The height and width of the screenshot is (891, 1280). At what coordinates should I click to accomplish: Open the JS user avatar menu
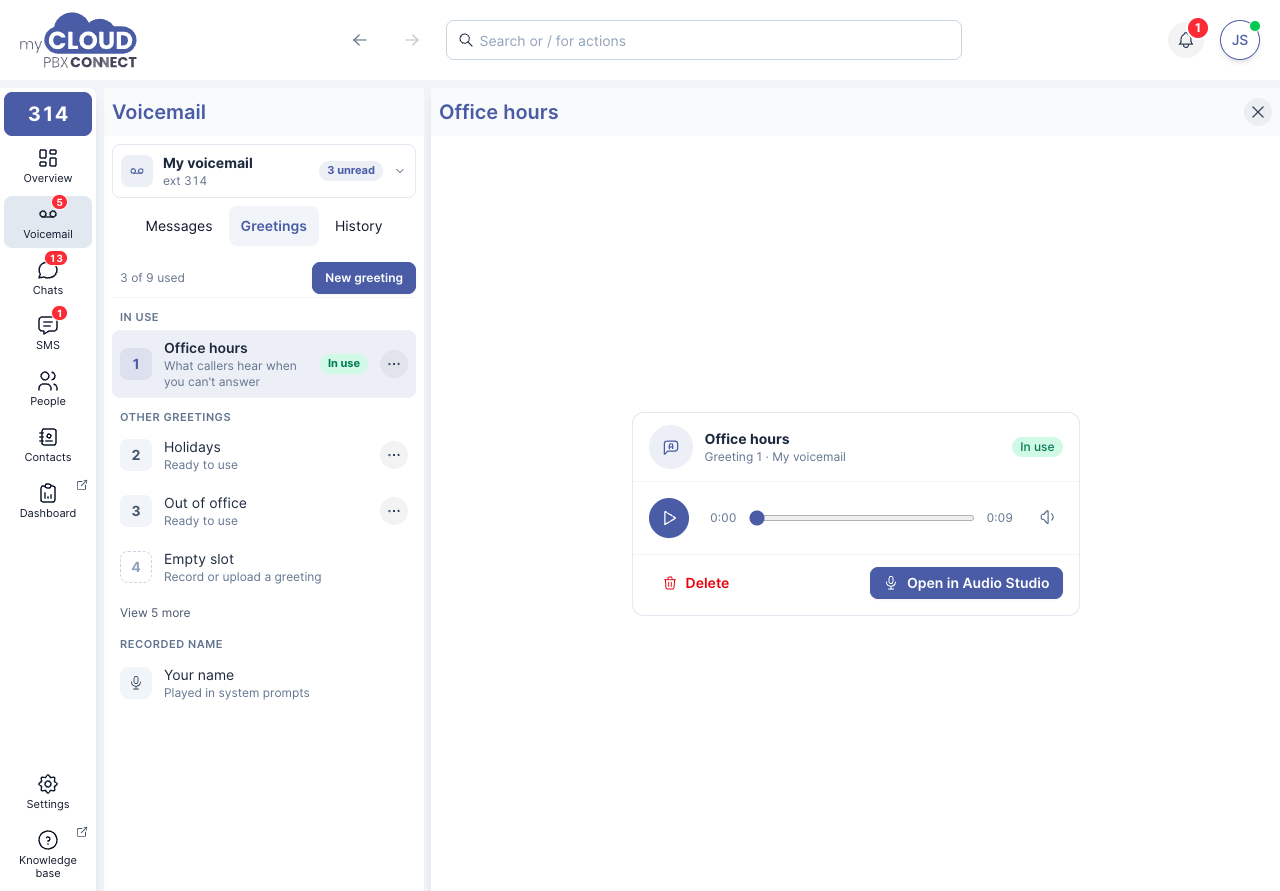[1240, 40]
